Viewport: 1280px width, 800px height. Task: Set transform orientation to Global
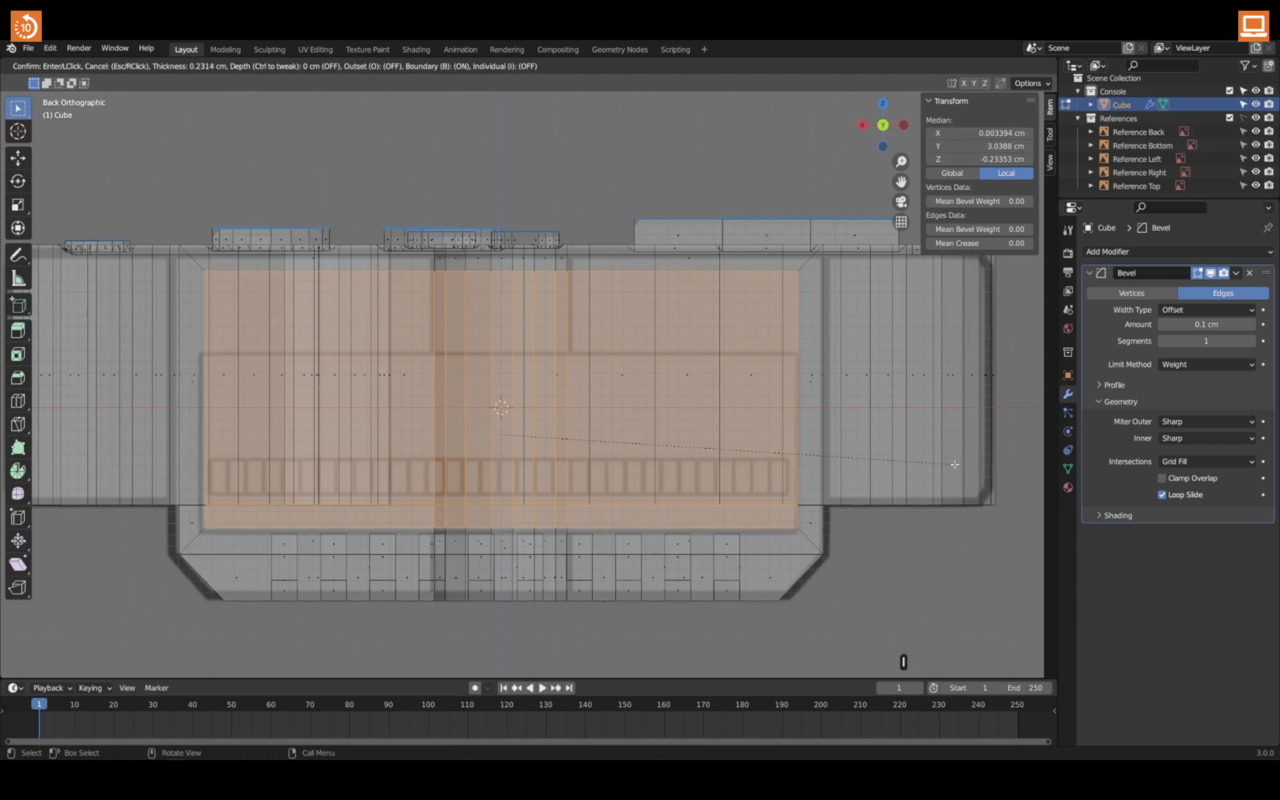(952, 173)
